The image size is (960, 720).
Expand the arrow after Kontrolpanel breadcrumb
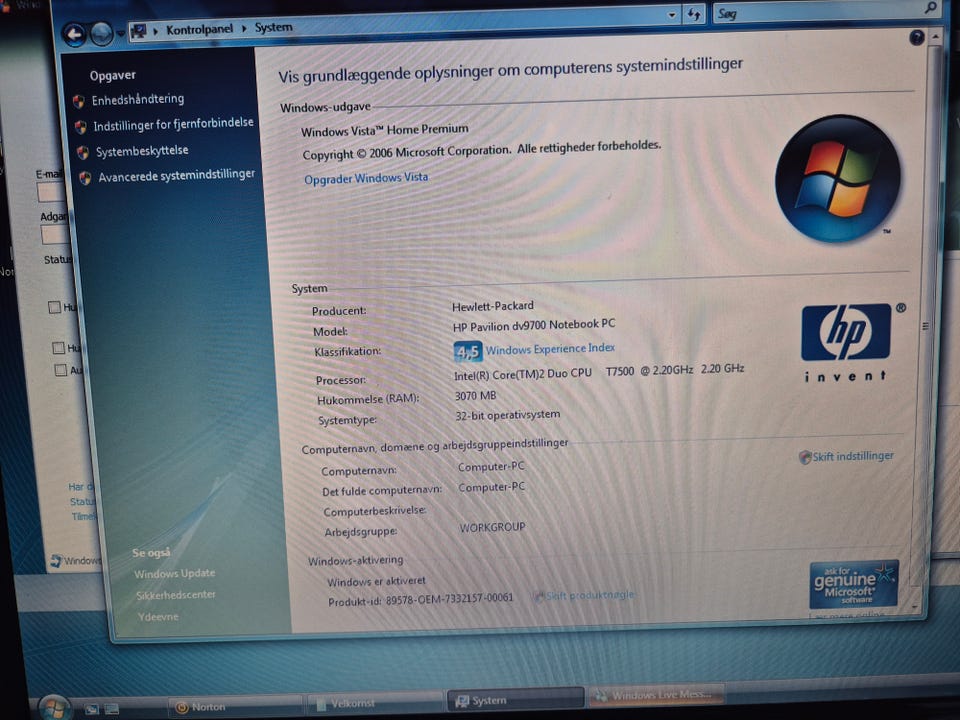pyautogui.click(x=244, y=29)
